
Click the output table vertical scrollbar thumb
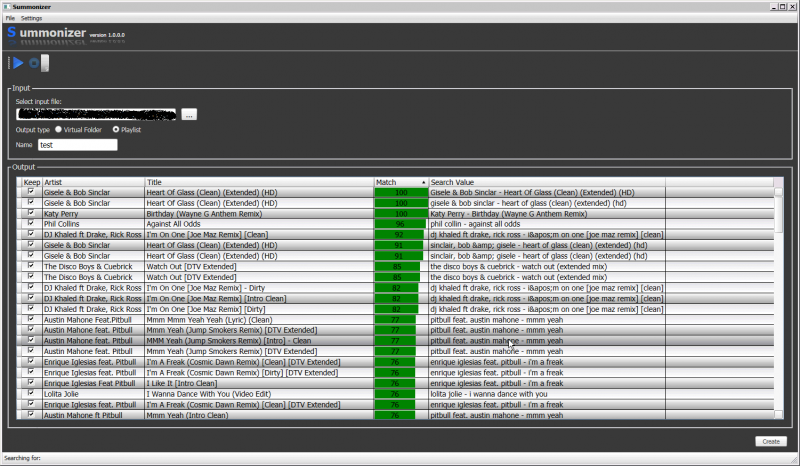(x=778, y=213)
